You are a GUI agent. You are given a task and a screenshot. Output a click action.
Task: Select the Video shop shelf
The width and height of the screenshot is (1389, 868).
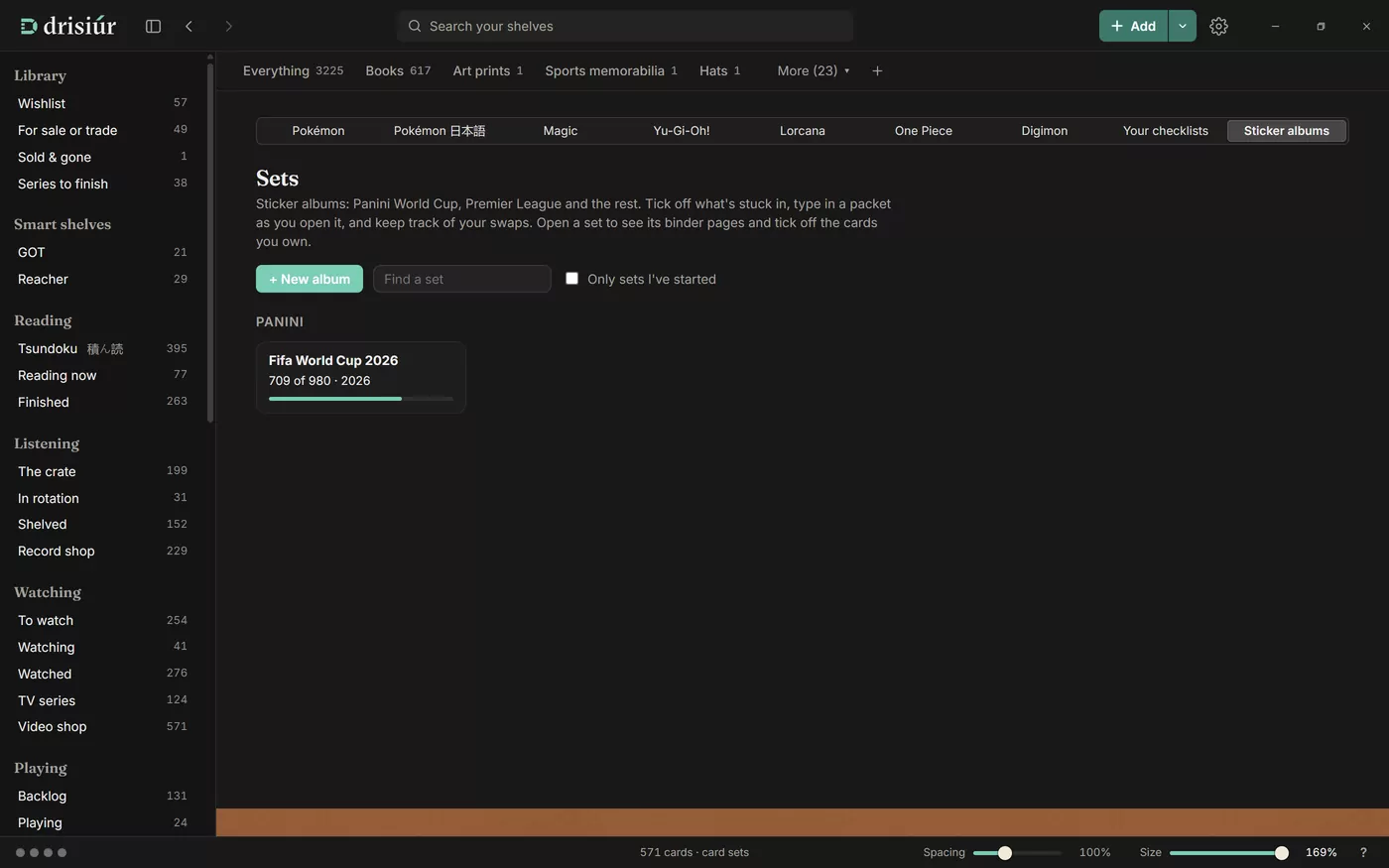coord(102,726)
